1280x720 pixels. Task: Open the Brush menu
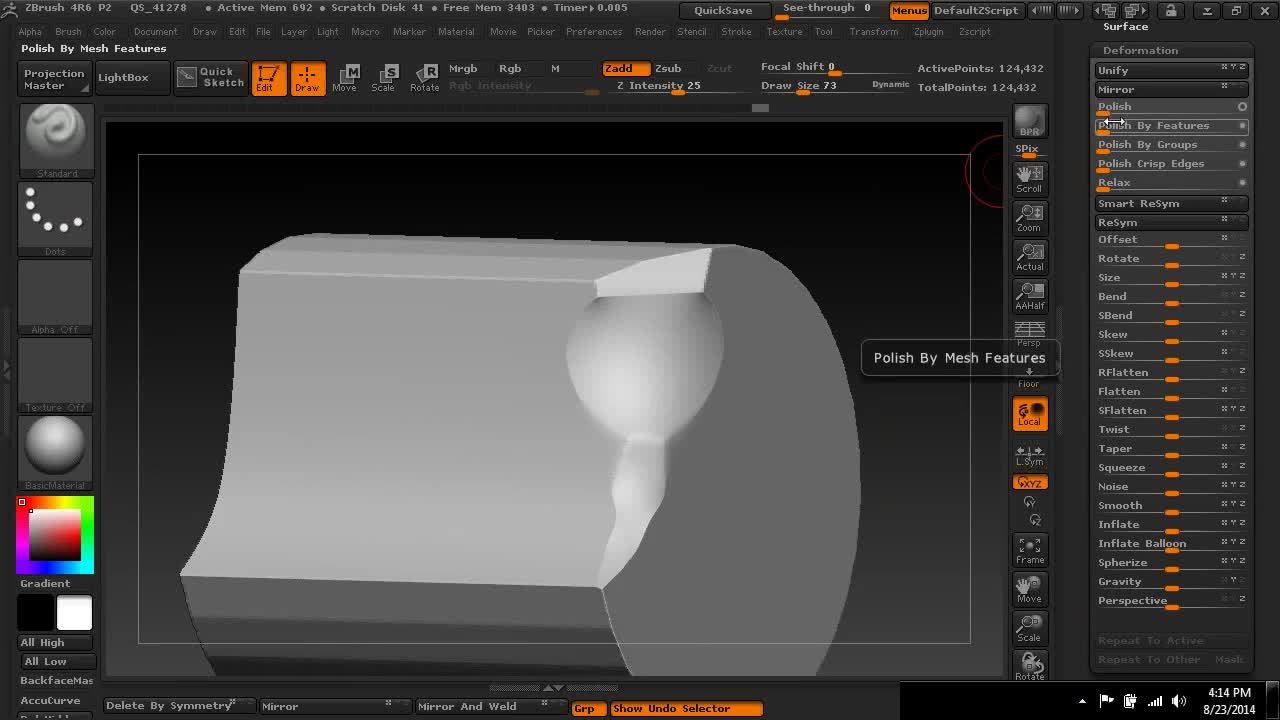point(68,32)
